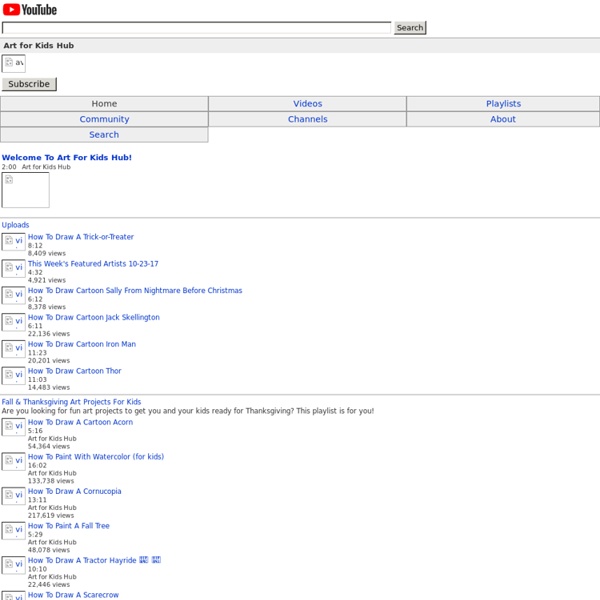Viewport: 600px width, 600px height.
Task: Switch to the Playlists tab
Action: 503,104
